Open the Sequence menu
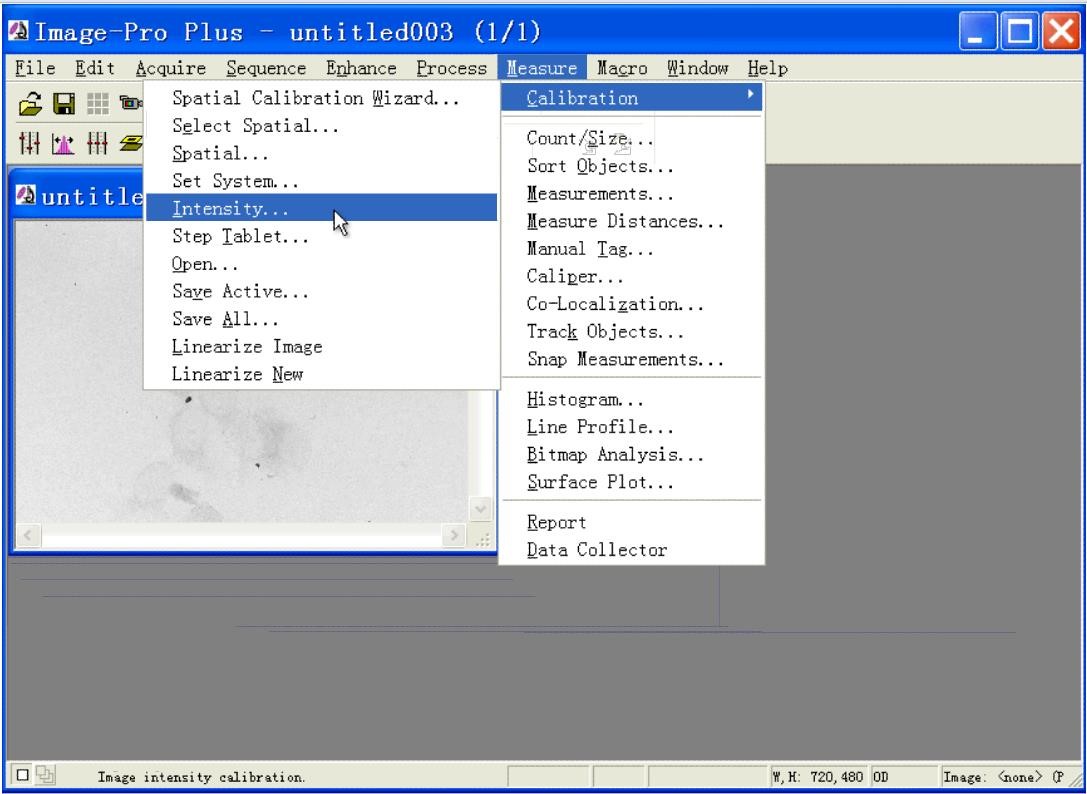Screen dimensions: 1087x794 pos(266,68)
